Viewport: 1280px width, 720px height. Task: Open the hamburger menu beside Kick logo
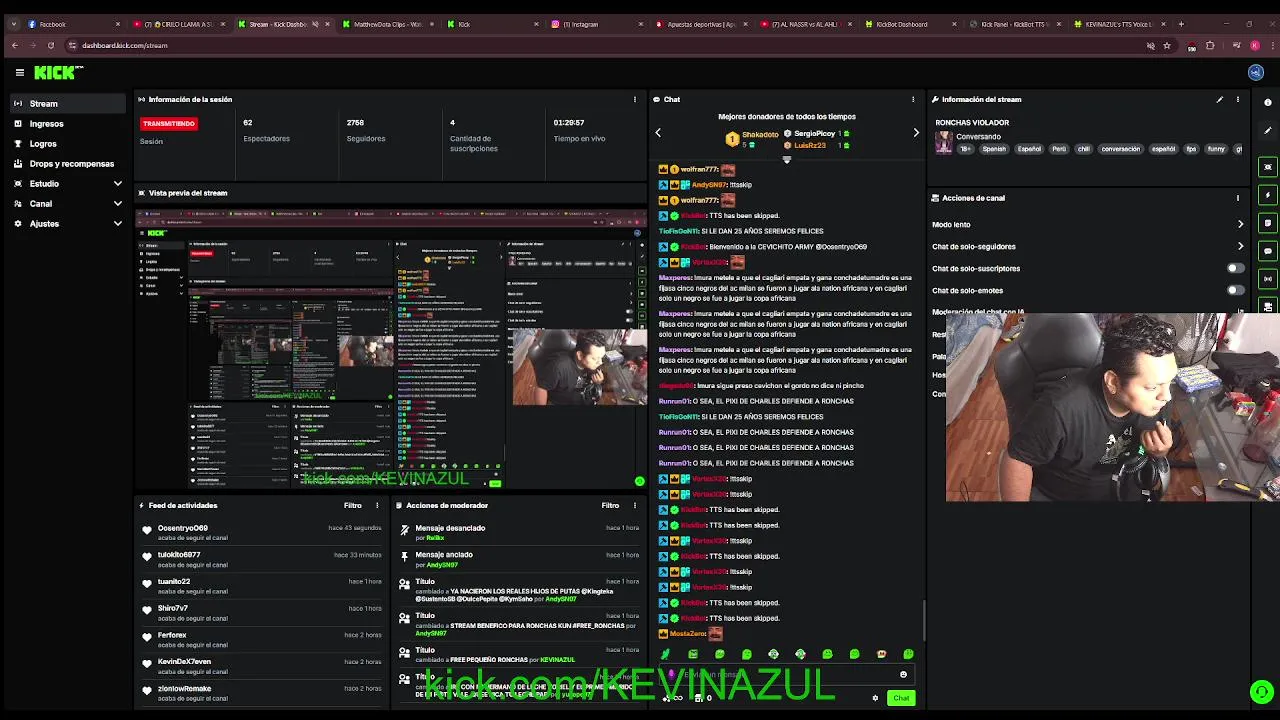coord(19,72)
